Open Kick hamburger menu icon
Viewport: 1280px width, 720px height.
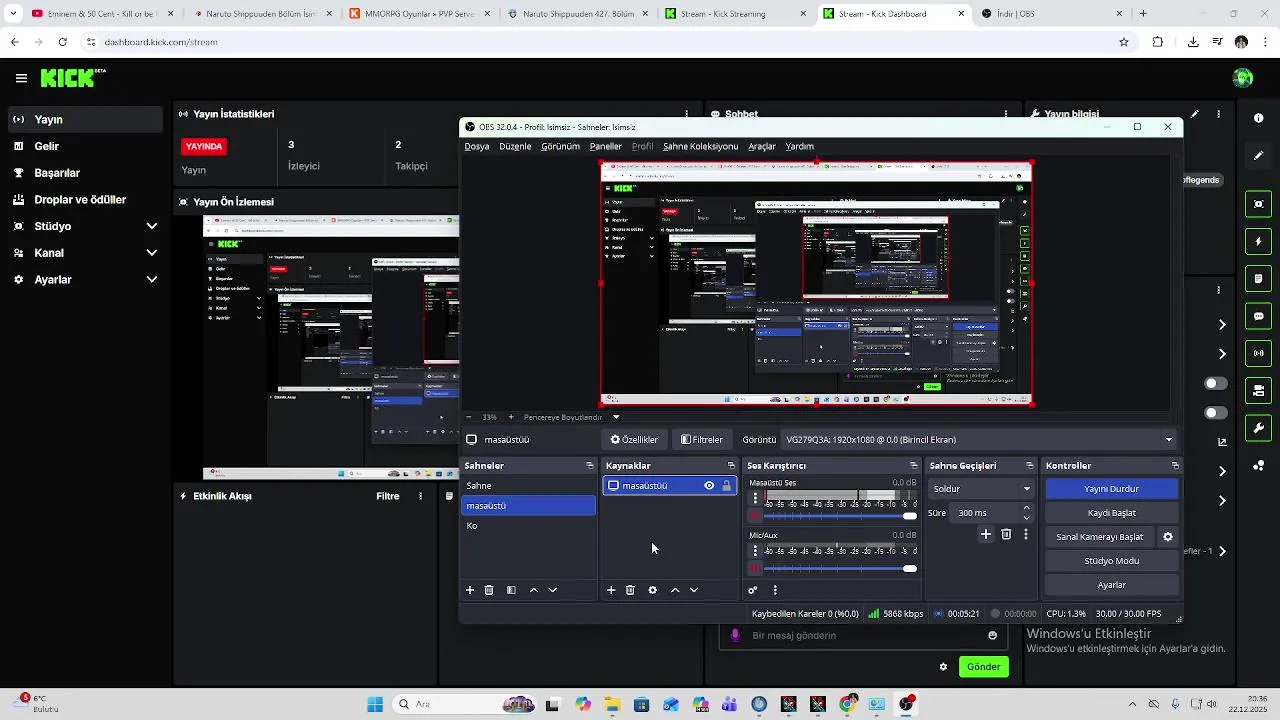pyautogui.click(x=21, y=78)
